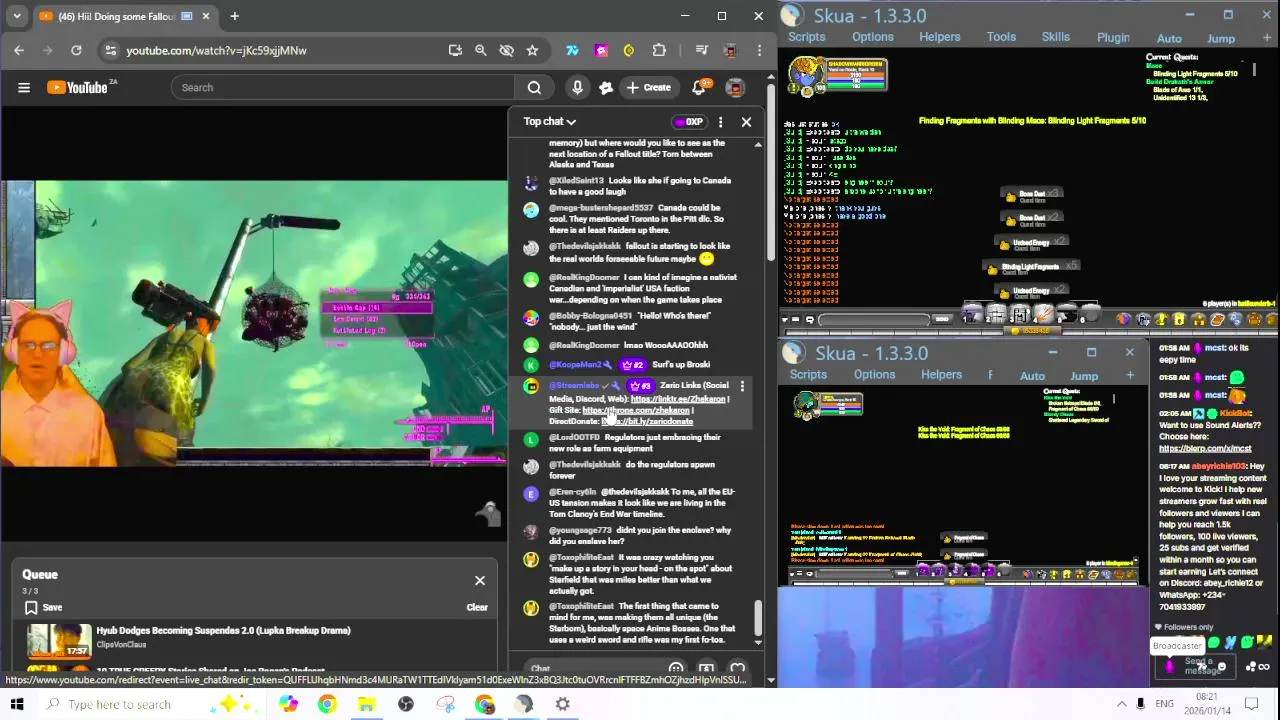Open Scripts menu in top Skua window
The height and width of the screenshot is (720, 1280).
(x=806, y=37)
